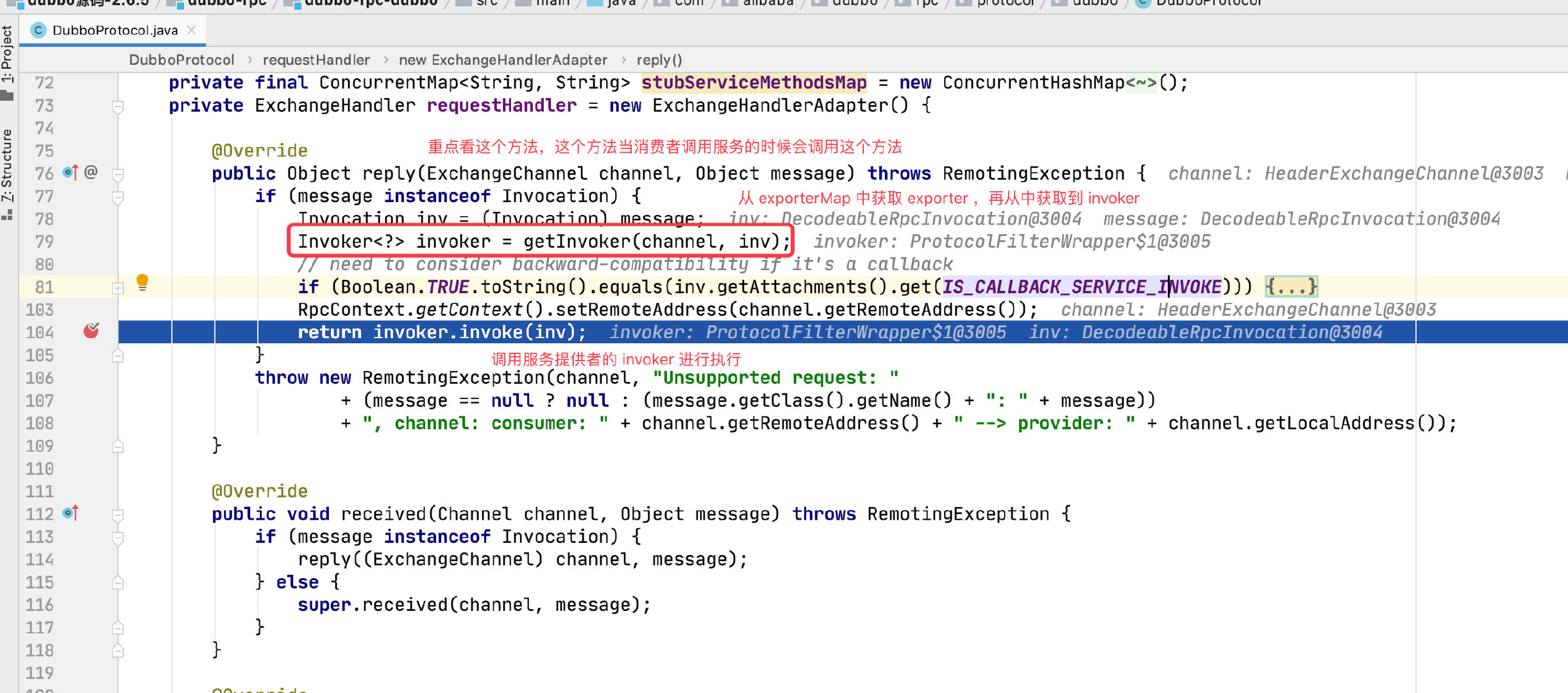
Task: Expand the folded block on line 81
Action: pos(118,288)
